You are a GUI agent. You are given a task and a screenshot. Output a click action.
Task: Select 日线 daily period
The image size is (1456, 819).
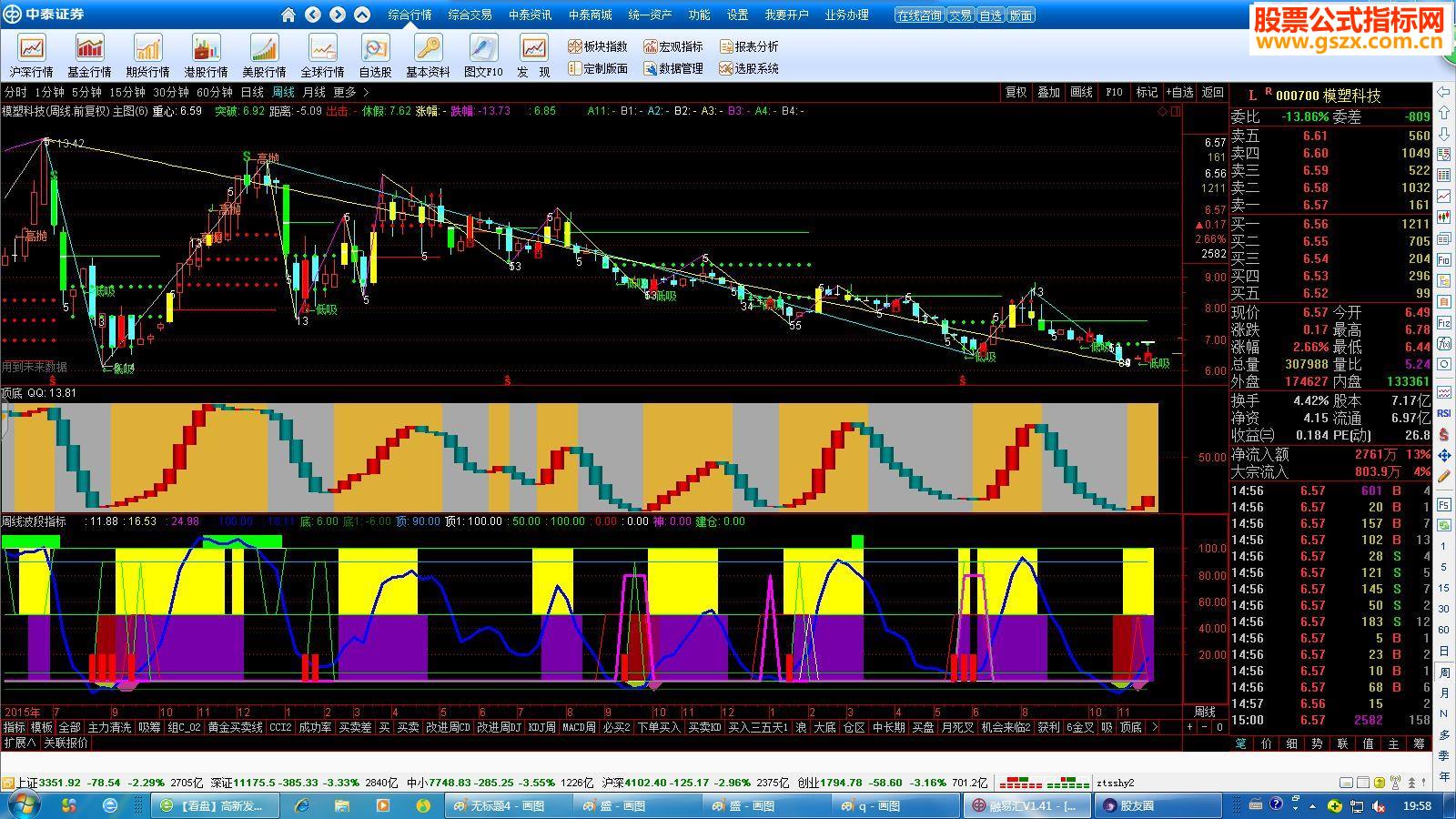252,92
